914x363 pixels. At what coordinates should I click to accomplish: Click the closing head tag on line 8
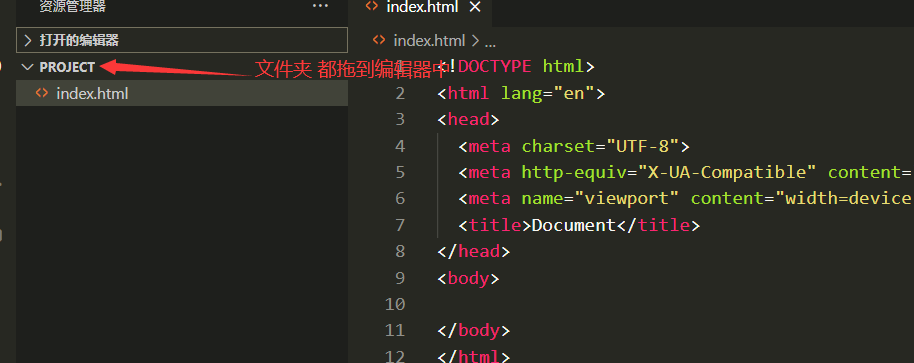point(473,251)
